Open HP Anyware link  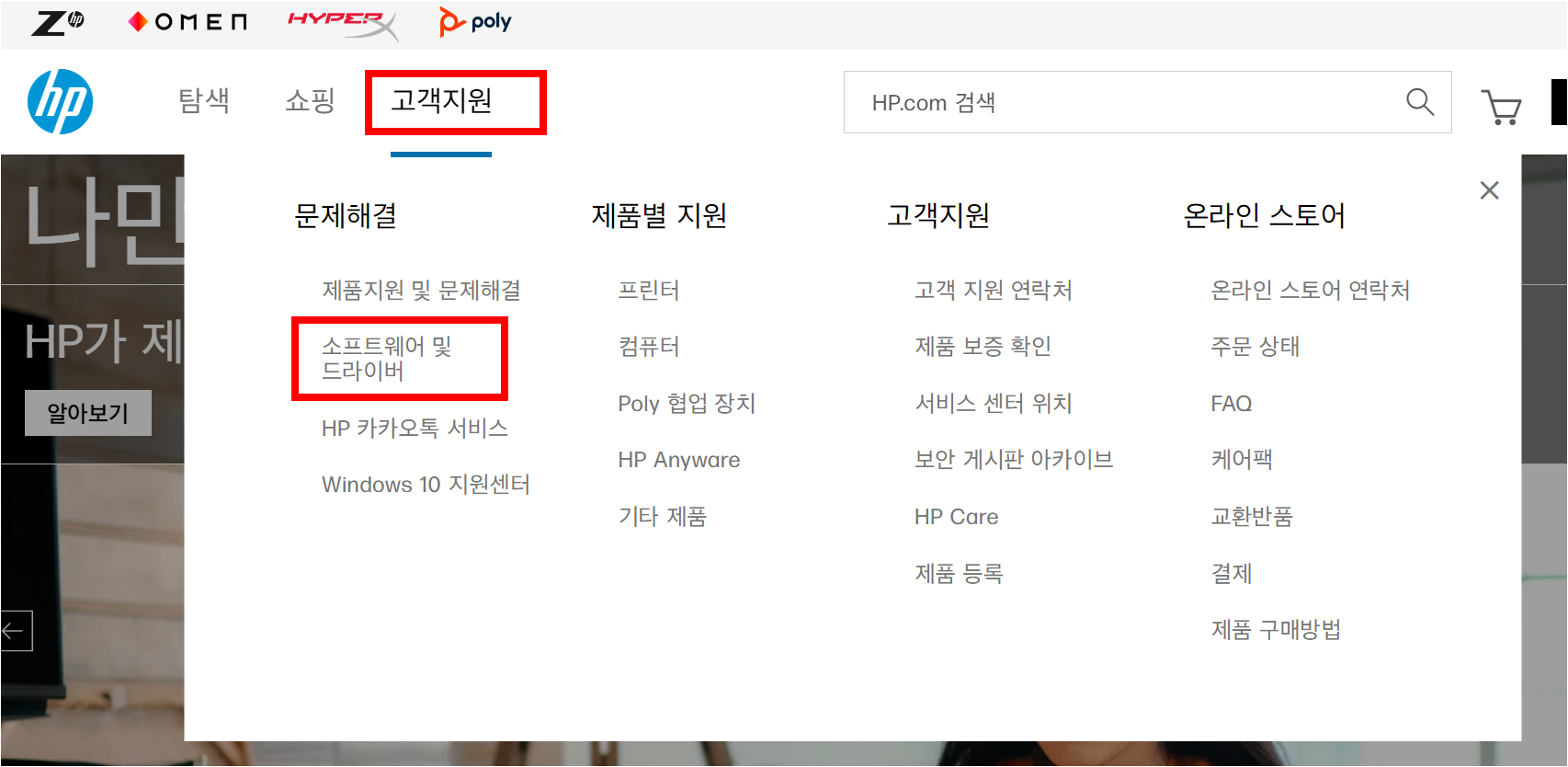click(679, 460)
